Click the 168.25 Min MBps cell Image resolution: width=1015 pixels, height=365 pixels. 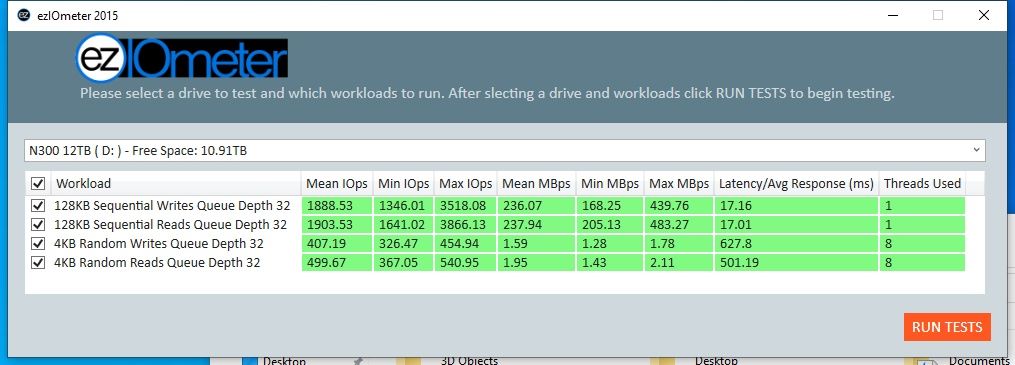[x=610, y=206]
